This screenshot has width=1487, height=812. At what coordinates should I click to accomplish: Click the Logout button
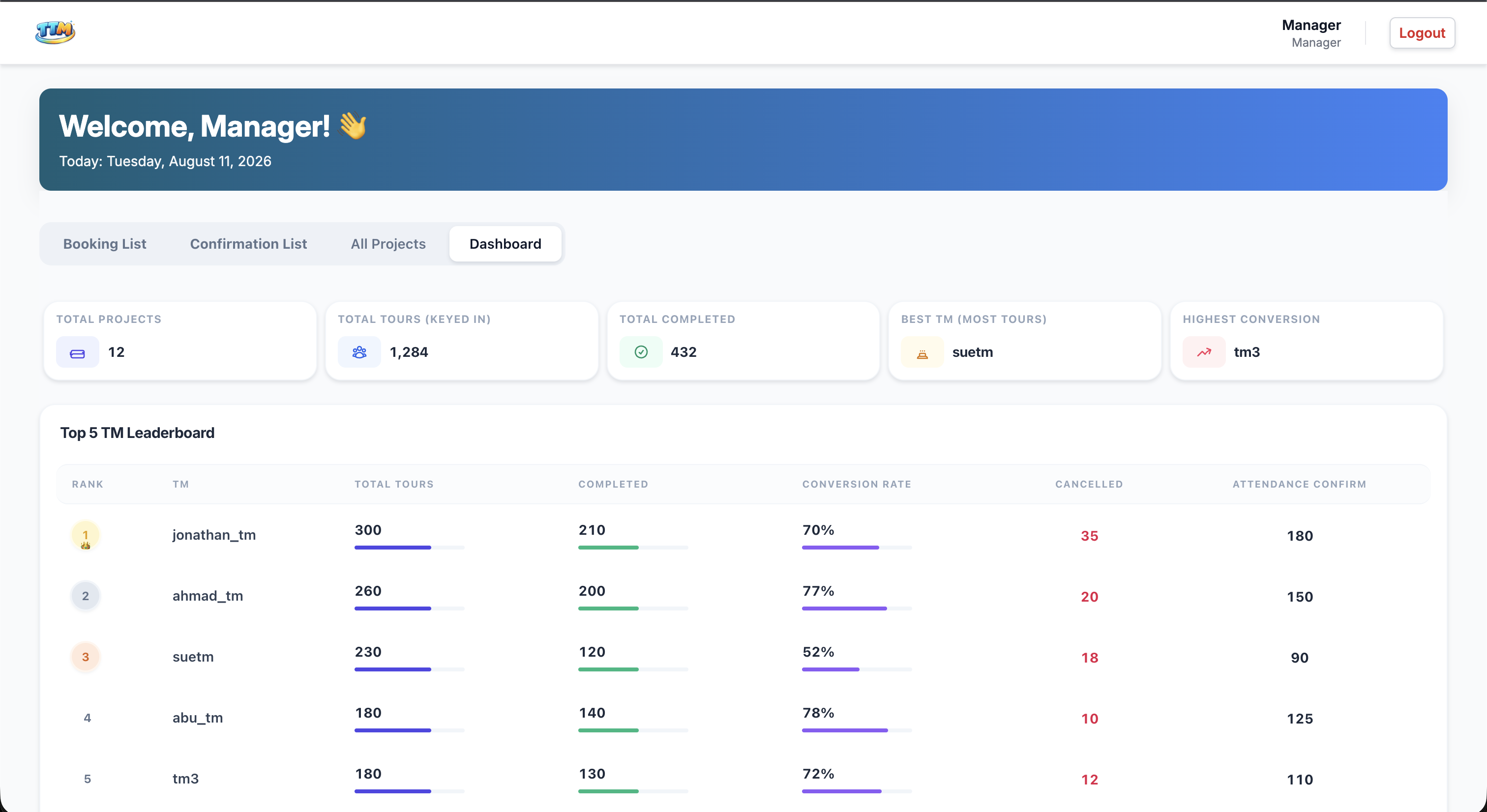tap(1422, 33)
